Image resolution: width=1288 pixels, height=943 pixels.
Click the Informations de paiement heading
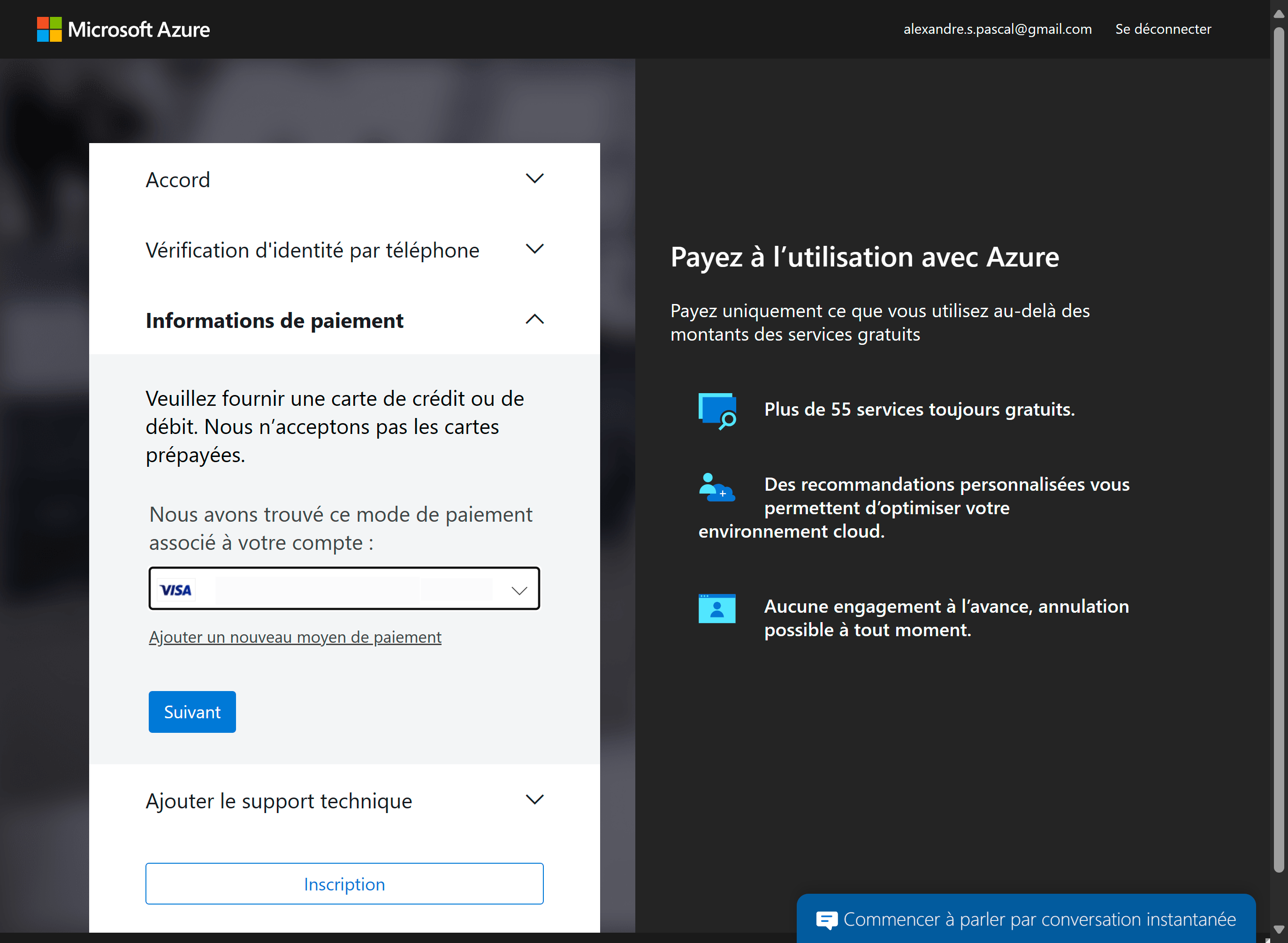(x=274, y=321)
